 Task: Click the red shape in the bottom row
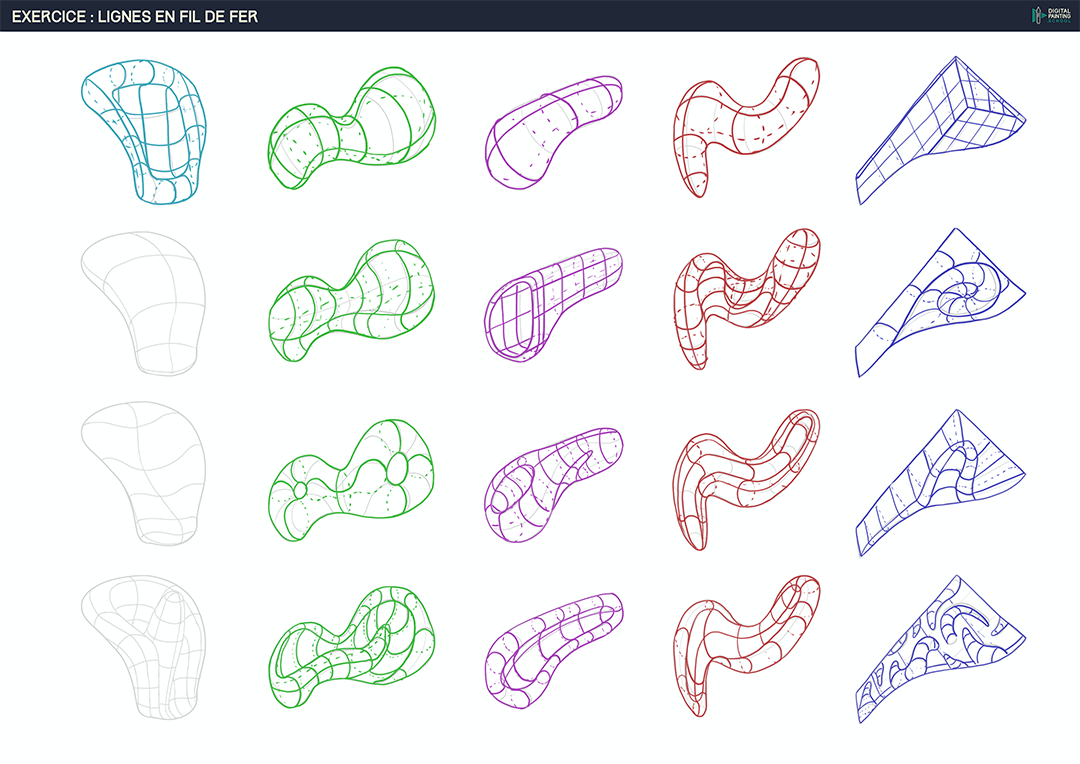point(745,645)
